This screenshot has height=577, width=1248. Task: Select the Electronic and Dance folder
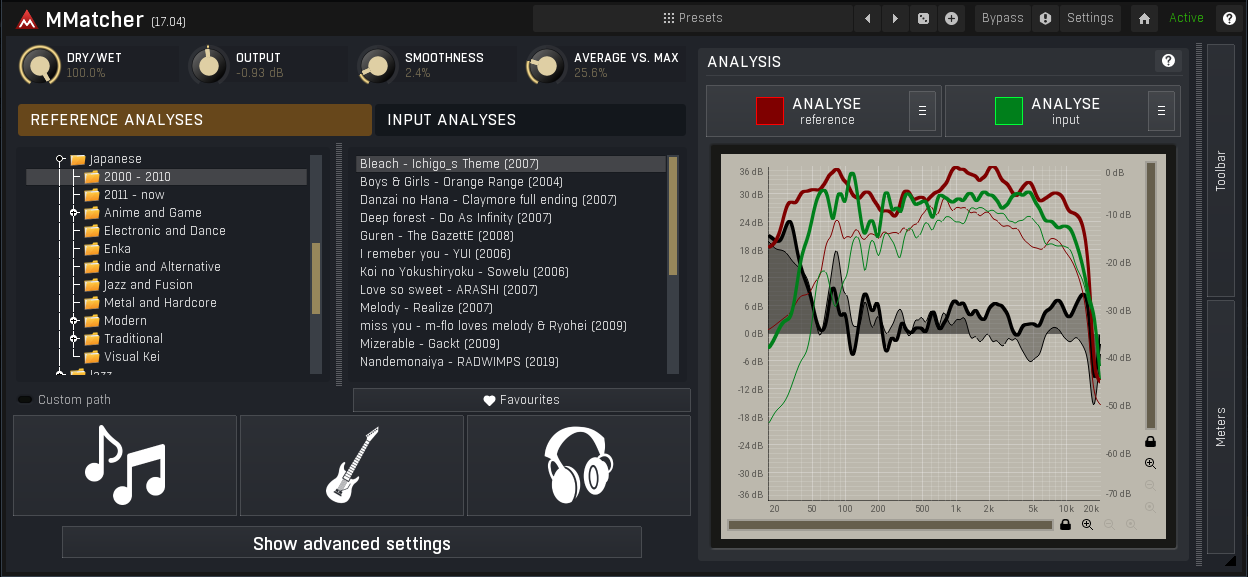(166, 231)
